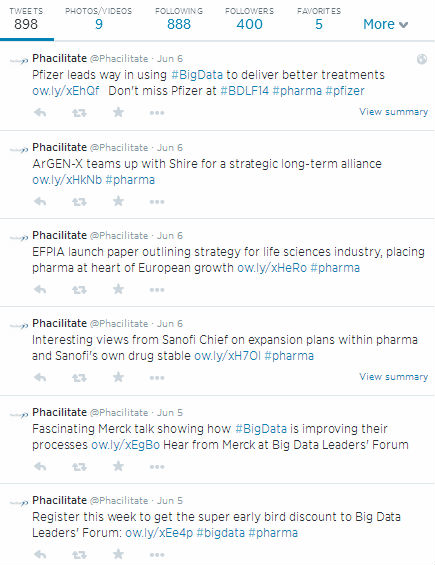Retweet the EFPIA strategy paper tweet
Viewport: 435px width, 565px height.
(x=79, y=289)
